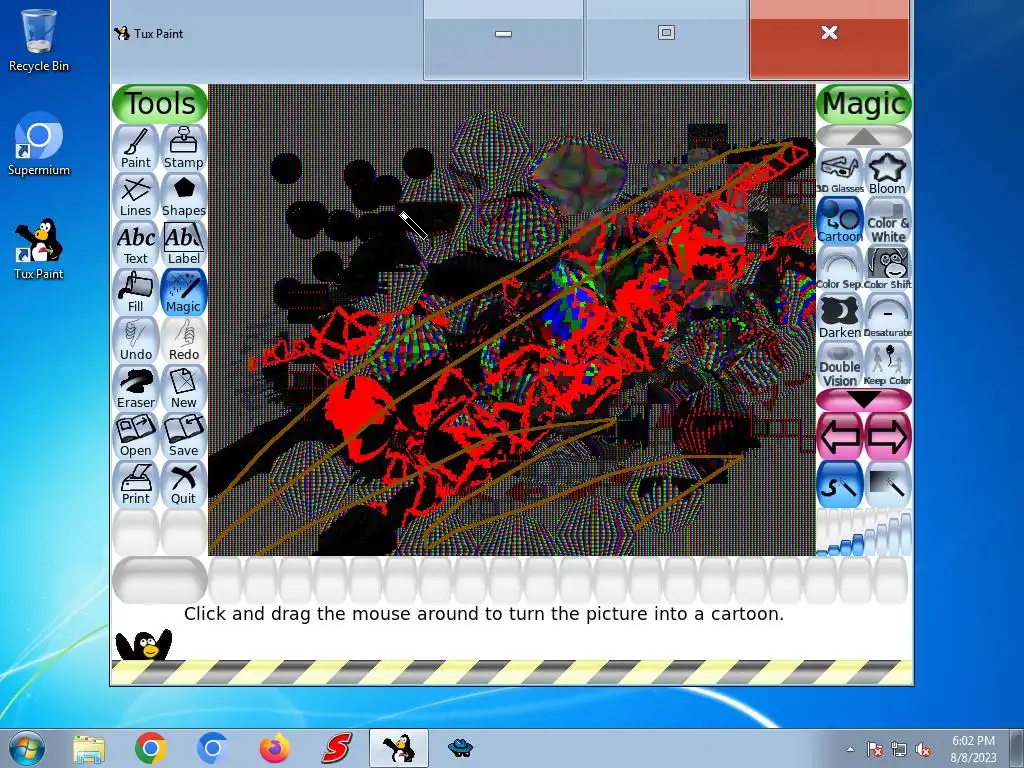Choose the Color & White effect
1024x768 pixels.
pos(888,221)
